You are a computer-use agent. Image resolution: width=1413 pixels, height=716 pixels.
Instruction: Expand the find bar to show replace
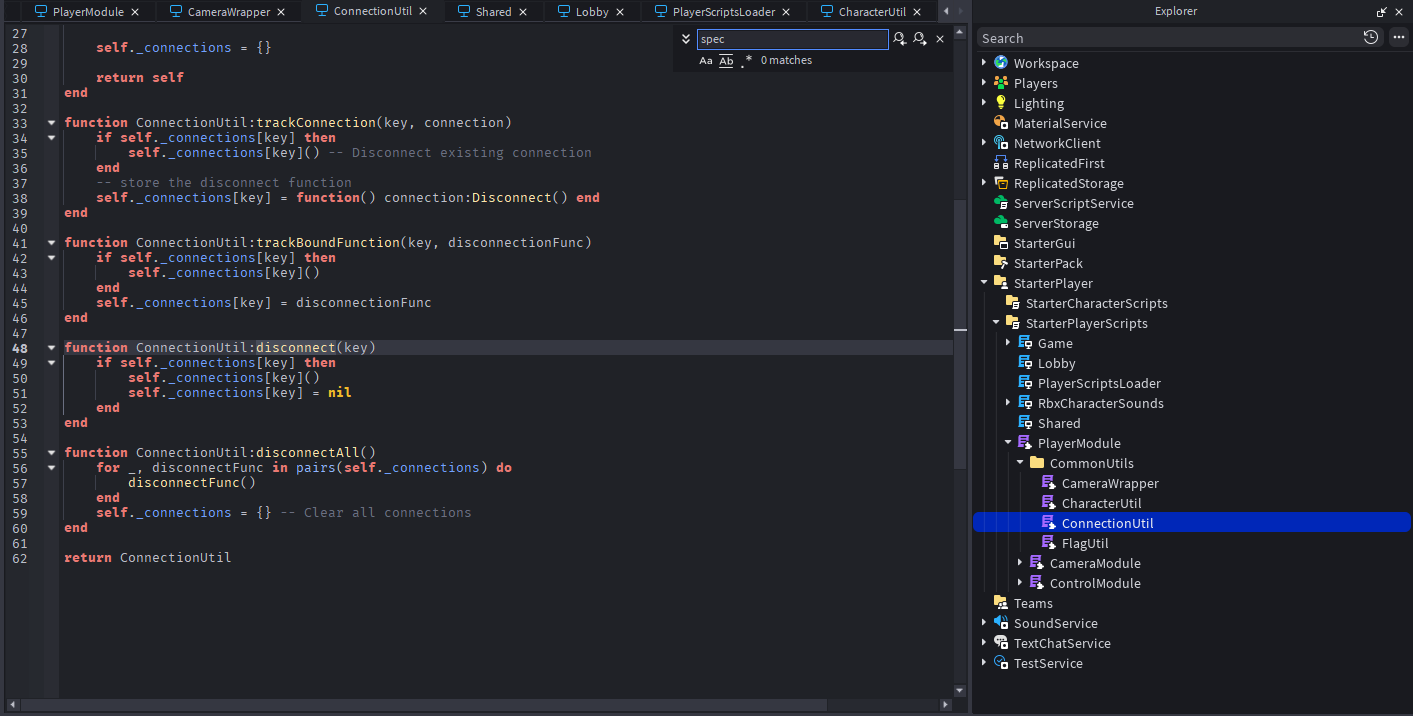(x=686, y=39)
